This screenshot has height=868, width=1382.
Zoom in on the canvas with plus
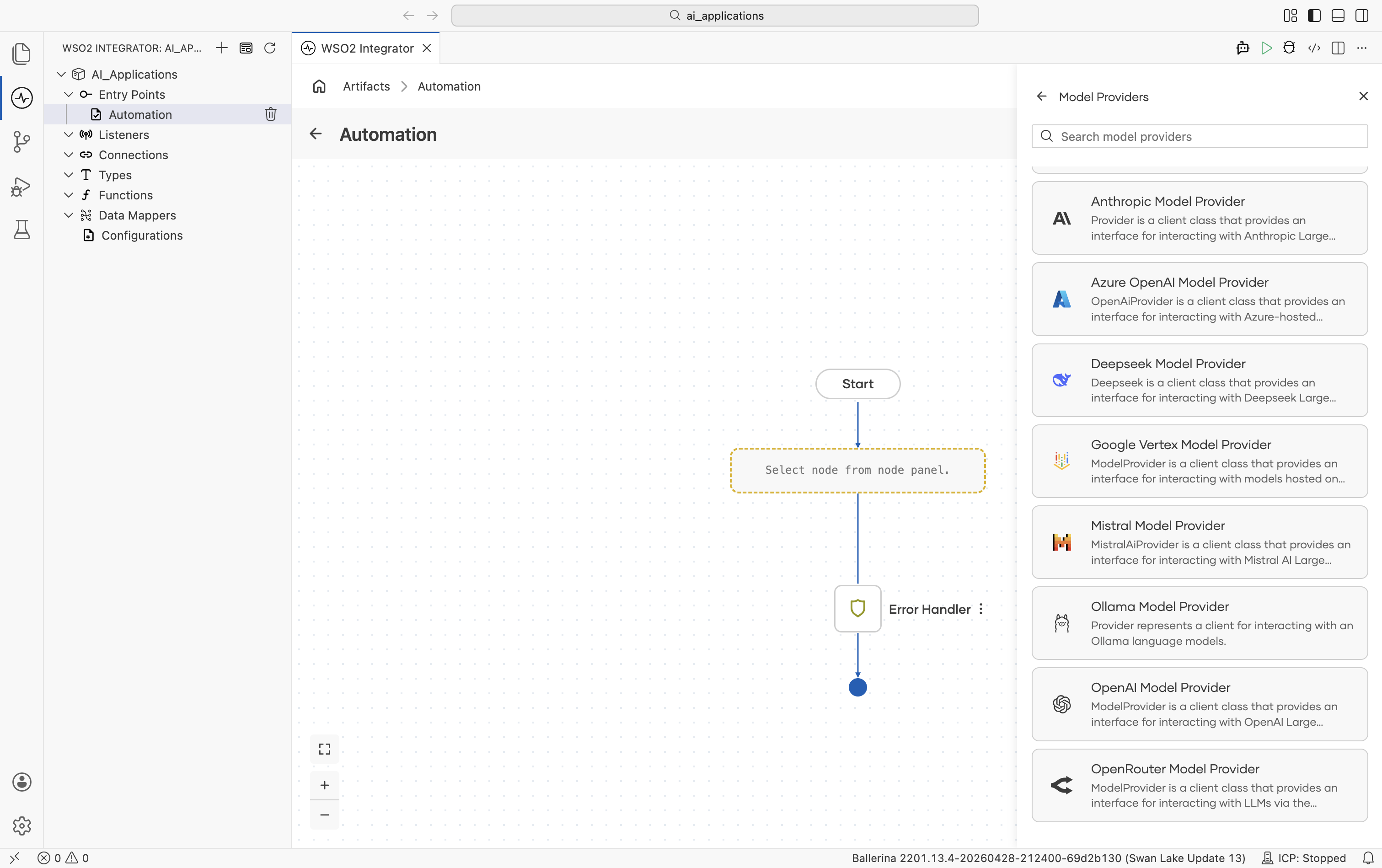(x=324, y=785)
